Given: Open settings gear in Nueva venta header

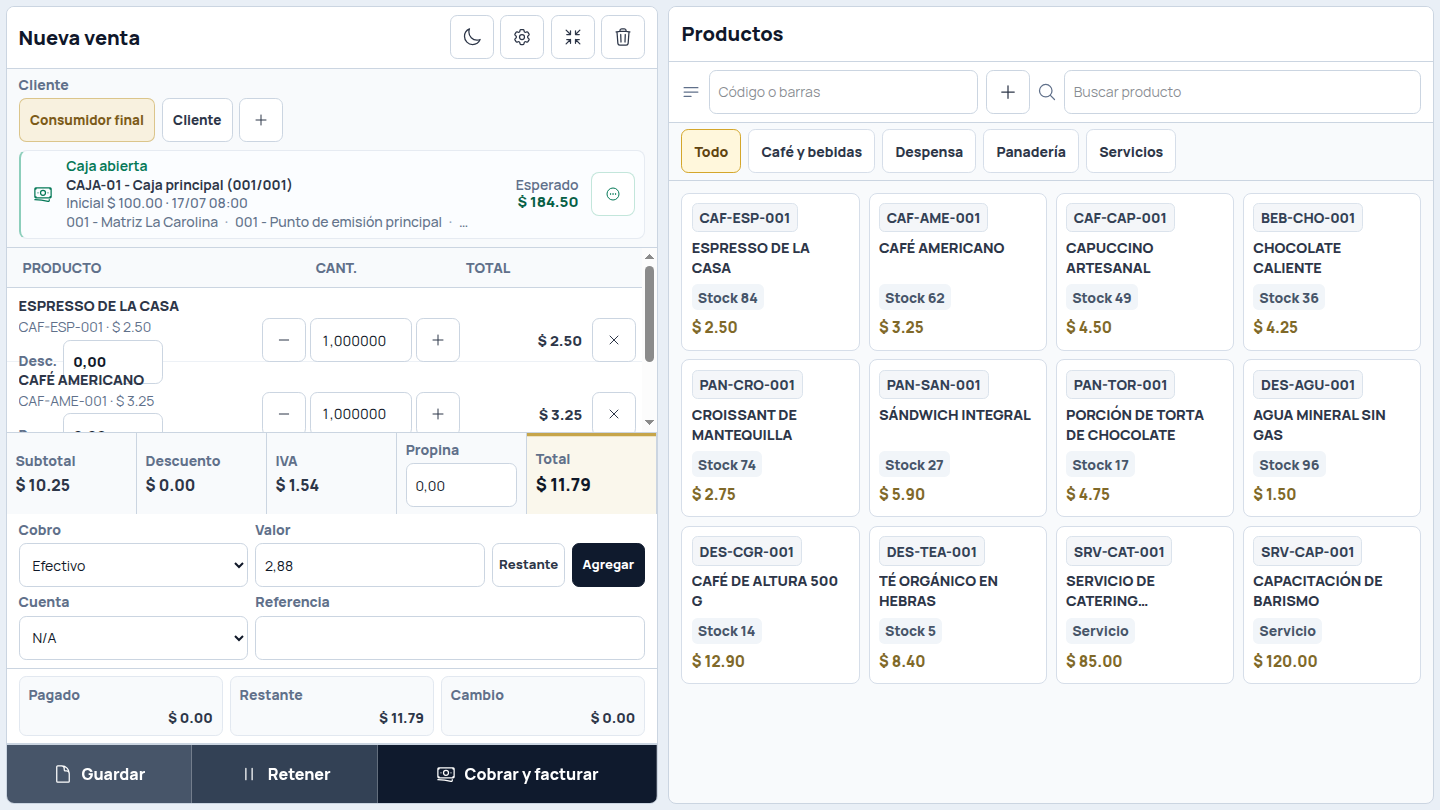Looking at the screenshot, I should [x=522, y=37].
